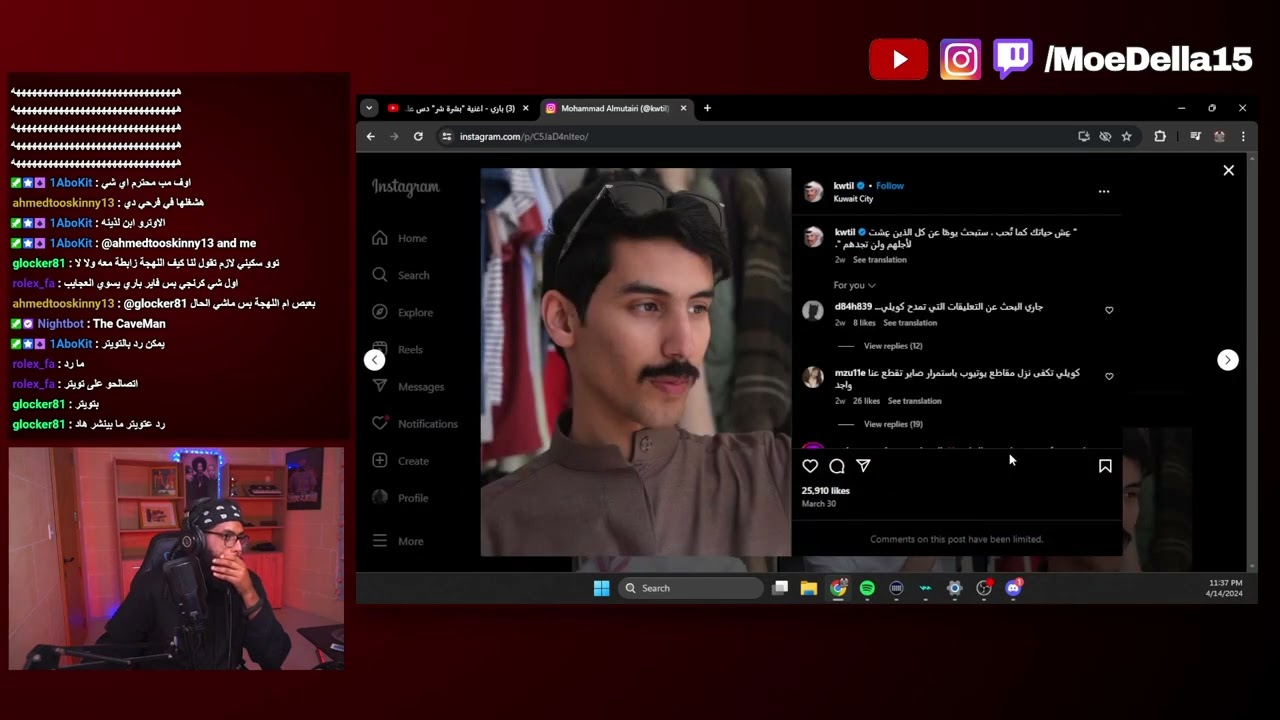Open the Windows Start button
The height and width of the screenshot is (720, 1280).
coord(601,588)
